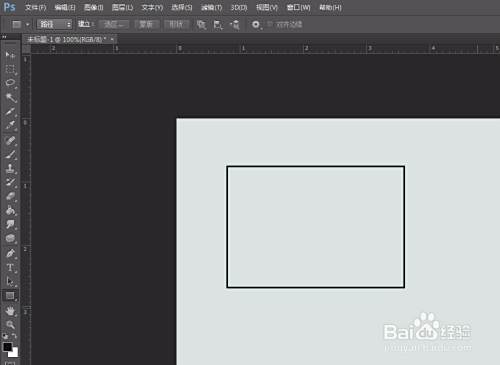This screenshot has height=365, width=500.
Task: Open the 3D(D) menu
Action: click(x=239, y=7)
